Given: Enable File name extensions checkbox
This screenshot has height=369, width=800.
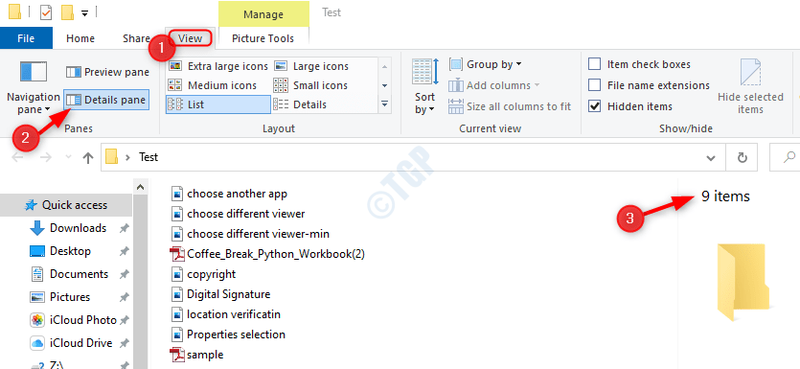Looking at the screenshot, I should (x=649, y=85).
